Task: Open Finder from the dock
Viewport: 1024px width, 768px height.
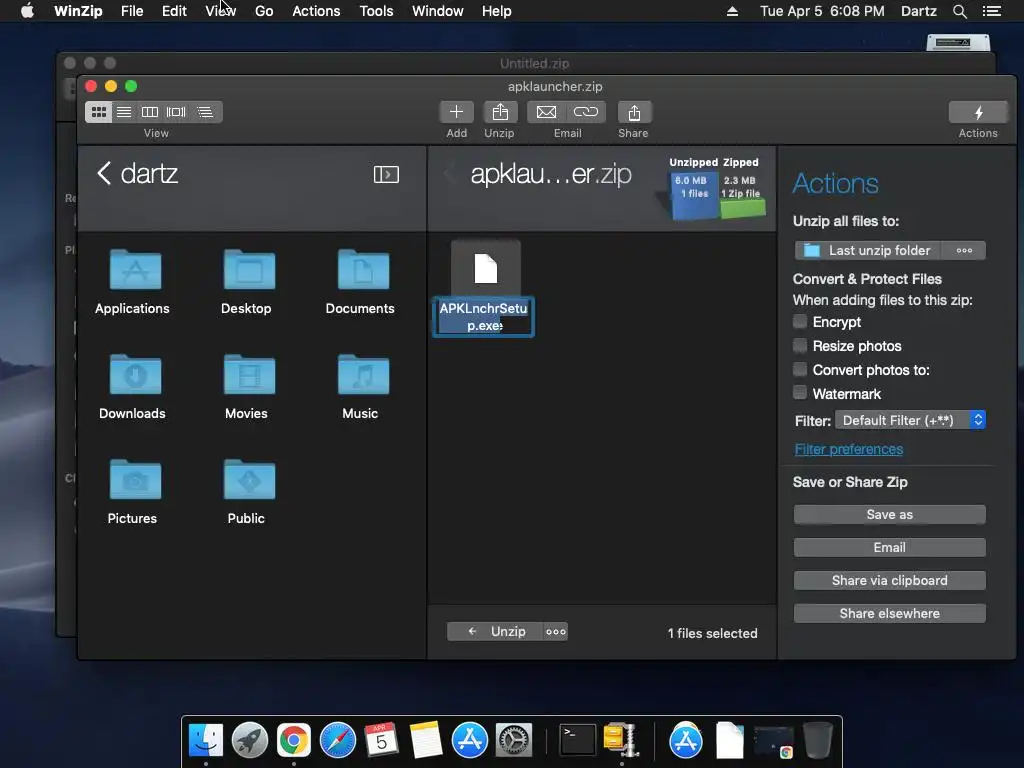Action: 206,740
